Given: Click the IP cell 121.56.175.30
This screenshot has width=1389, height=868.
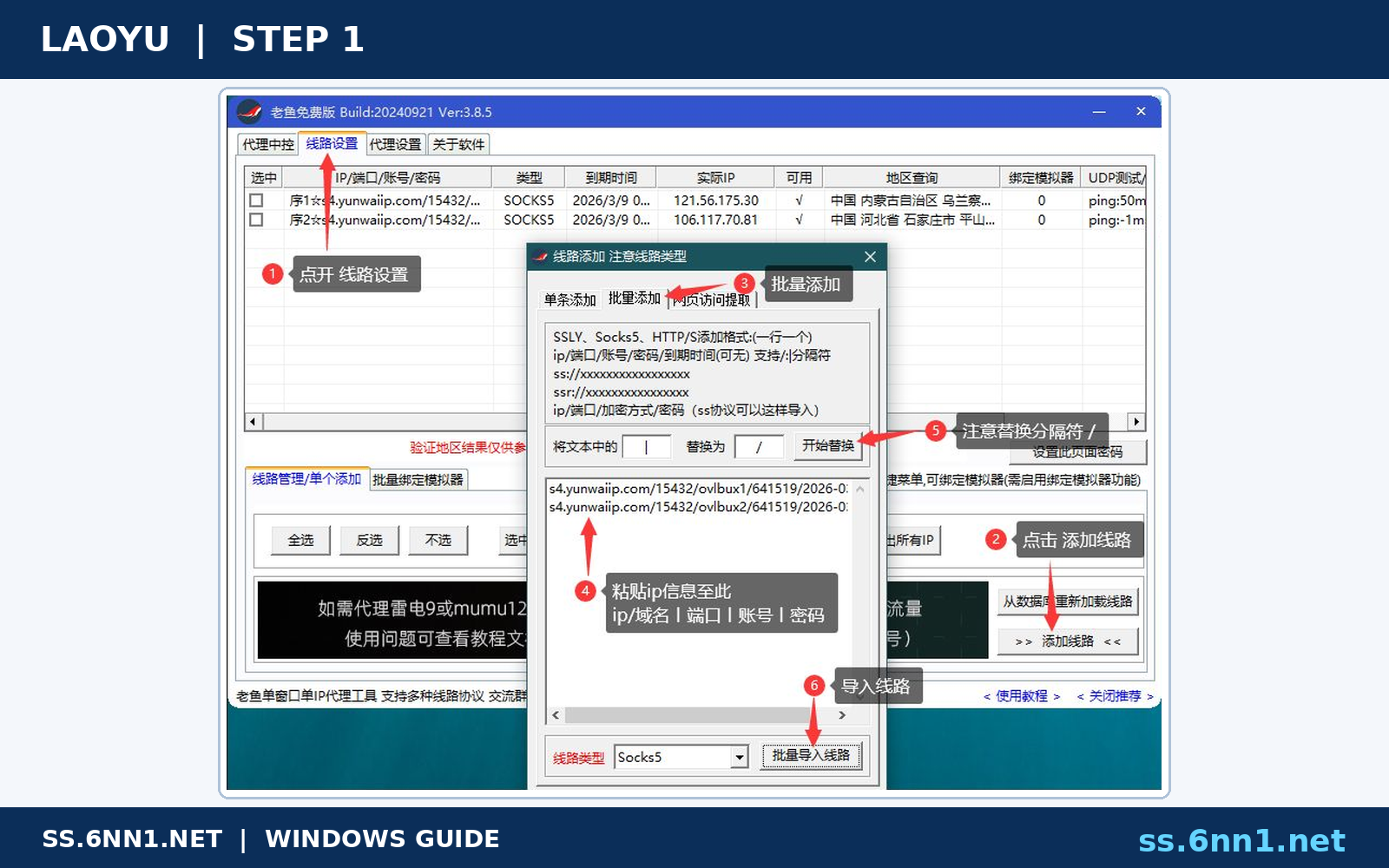Looking at the screenshot, I should pos(716,201).
